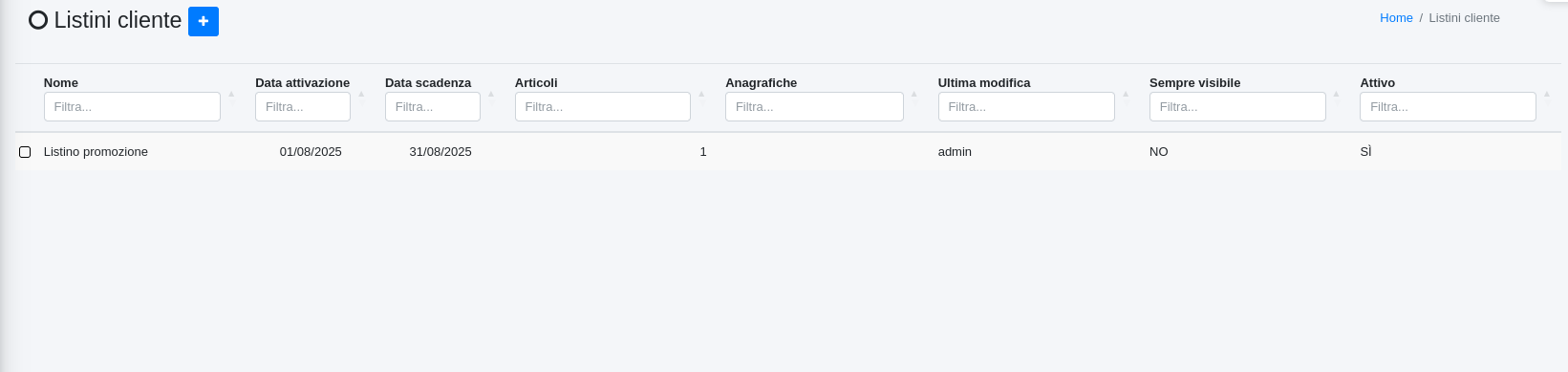Add a new Listini cliente entry
1568x372 pixels.
click(204, 21)
